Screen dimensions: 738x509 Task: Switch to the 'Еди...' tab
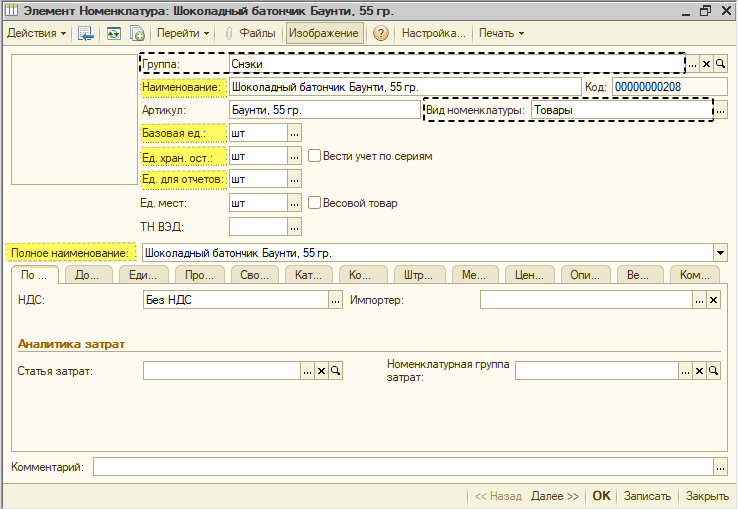[143, 275]
